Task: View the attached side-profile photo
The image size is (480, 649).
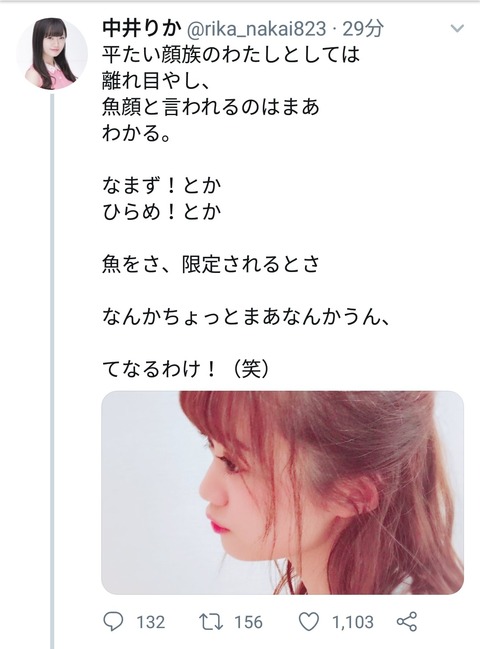Action: point(282,493)
